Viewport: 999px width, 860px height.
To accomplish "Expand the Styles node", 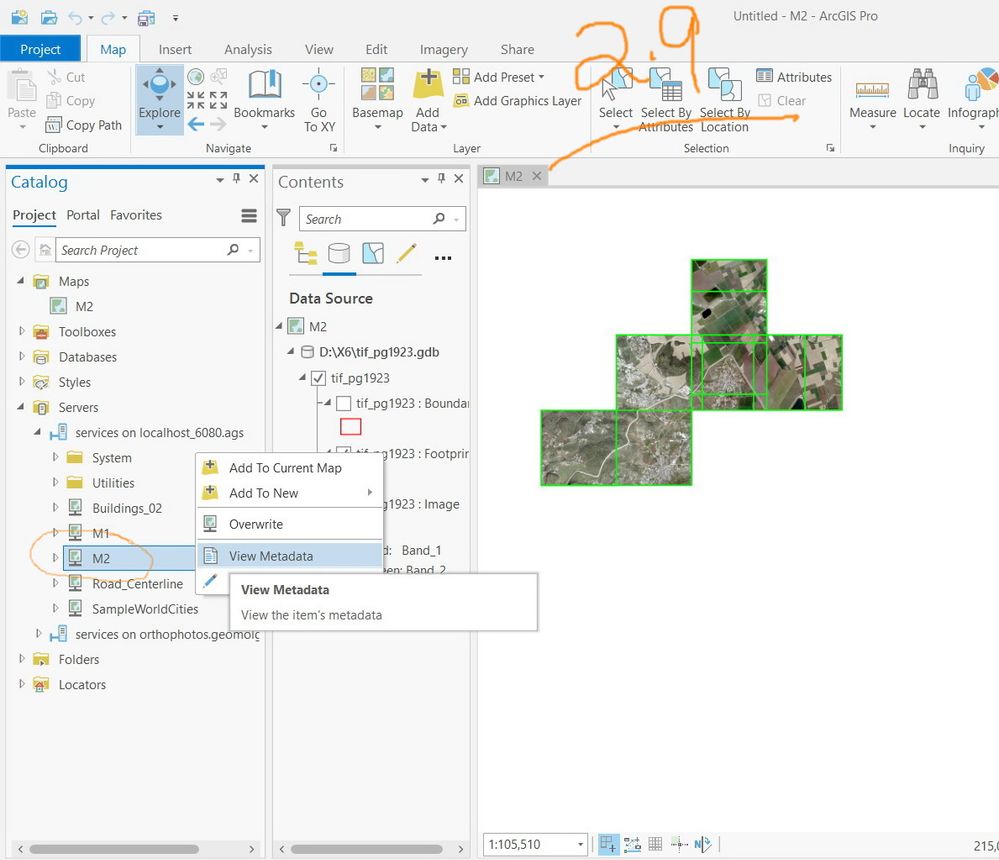I will (22, 382).
